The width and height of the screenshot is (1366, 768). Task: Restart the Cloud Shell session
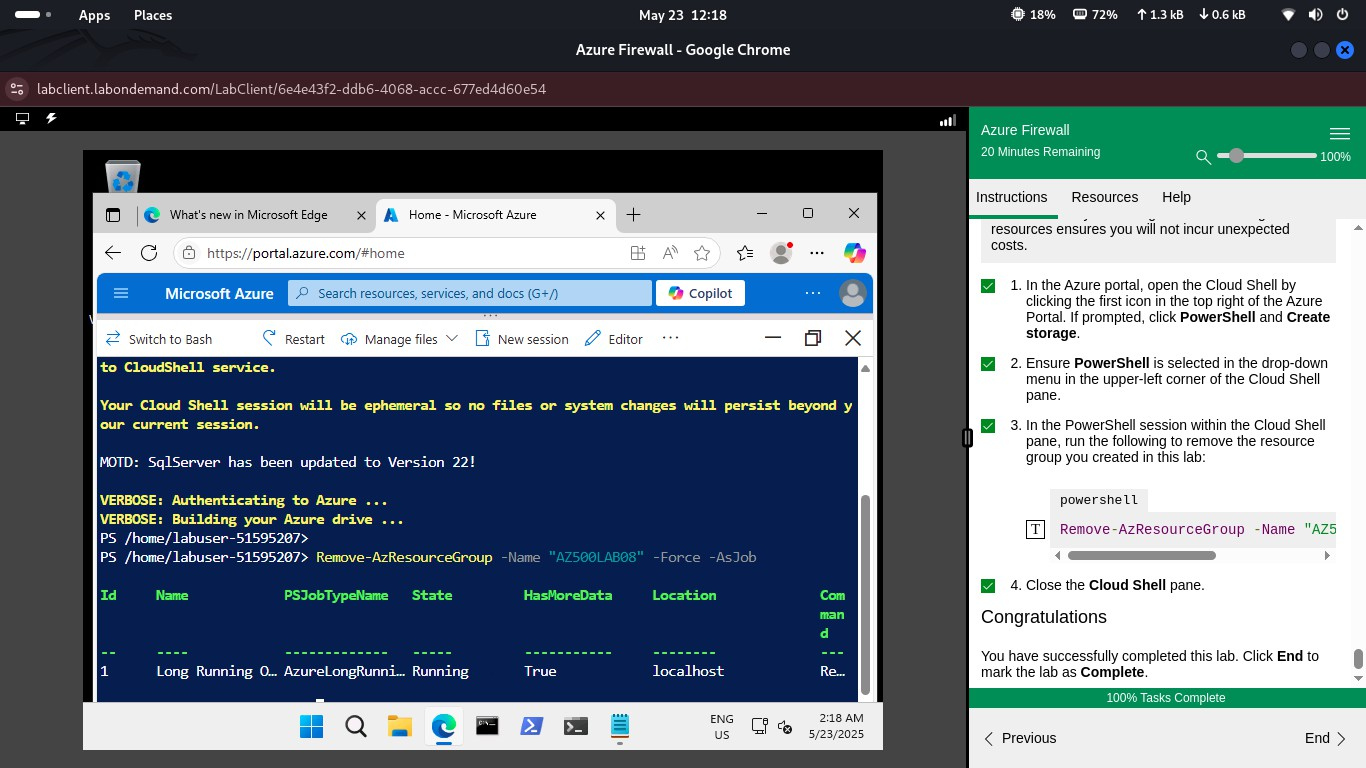(293, 338)
